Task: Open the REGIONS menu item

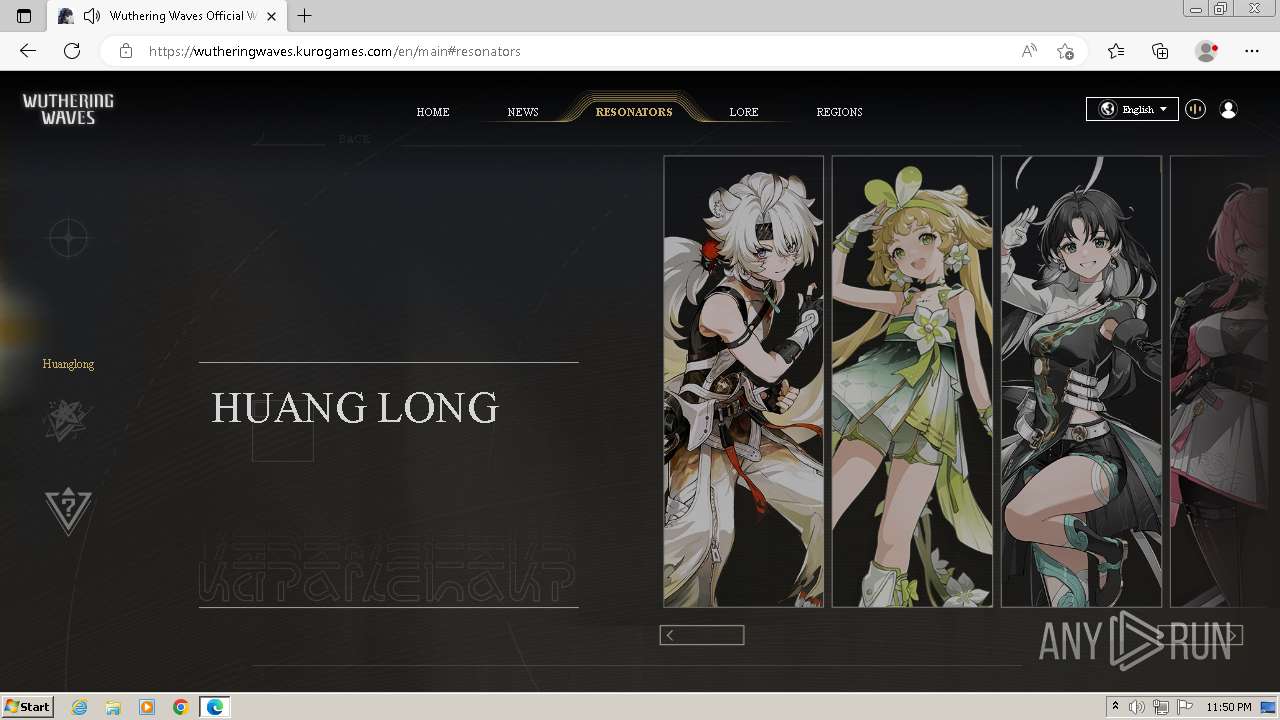Action: pyautogui.click(x=839, y=112)
